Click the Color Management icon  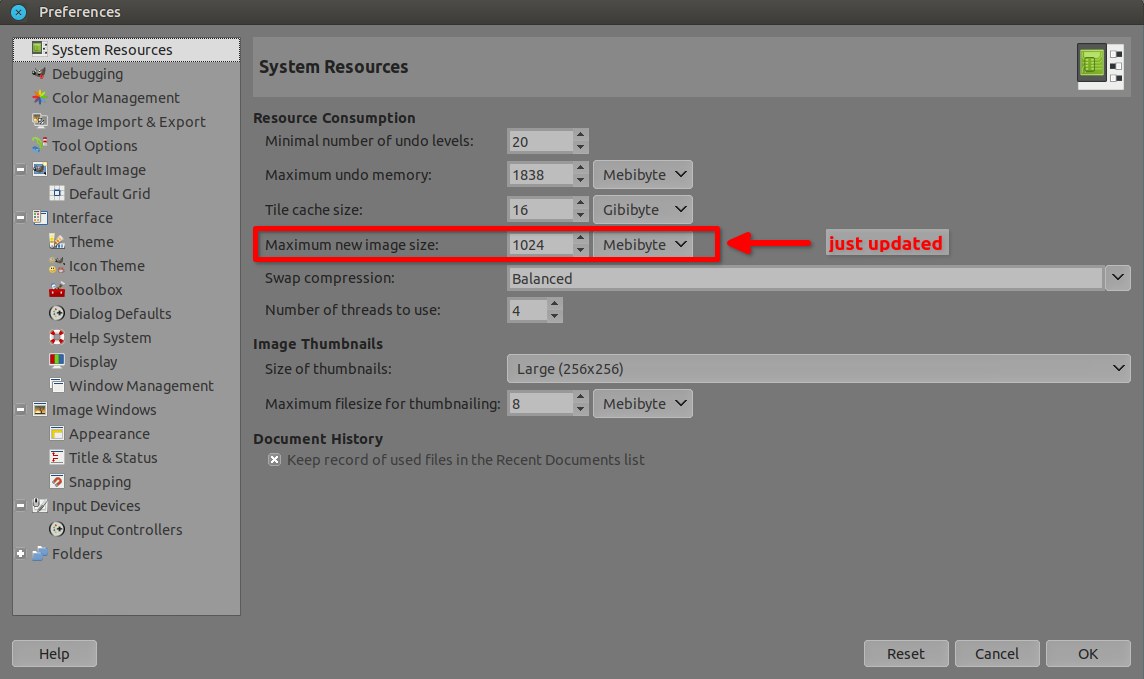[39, 97]
